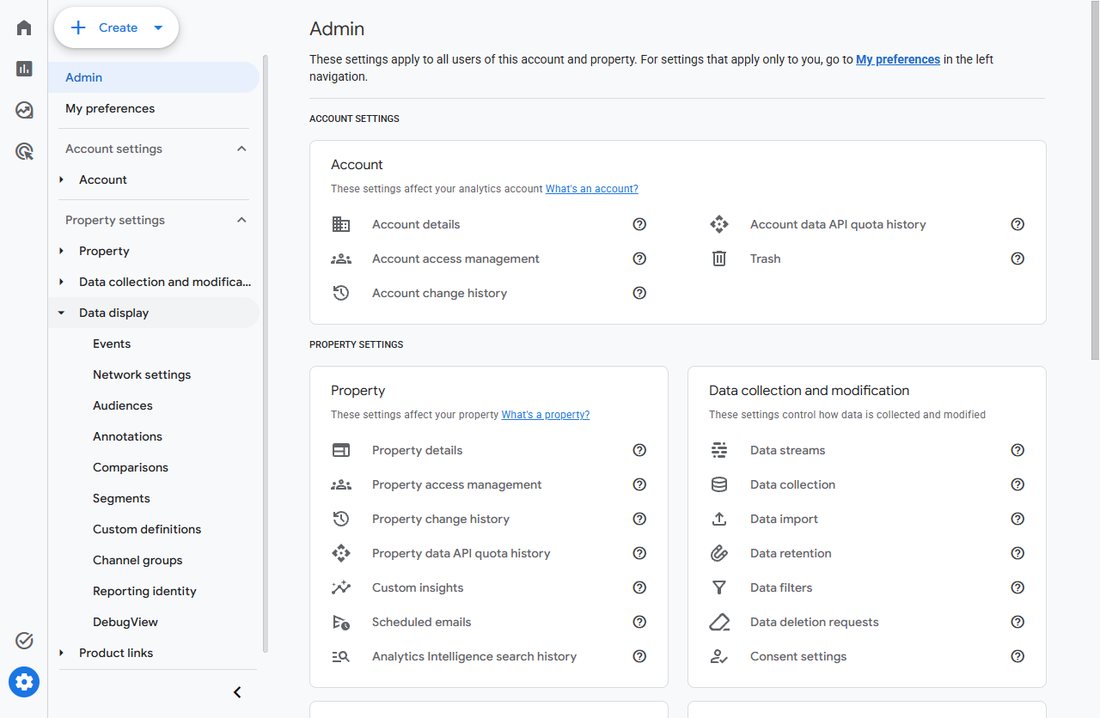This screenshot has width=1100, height=718.
Task: Open the Home icon in the left rail
Action: (24, 27)
